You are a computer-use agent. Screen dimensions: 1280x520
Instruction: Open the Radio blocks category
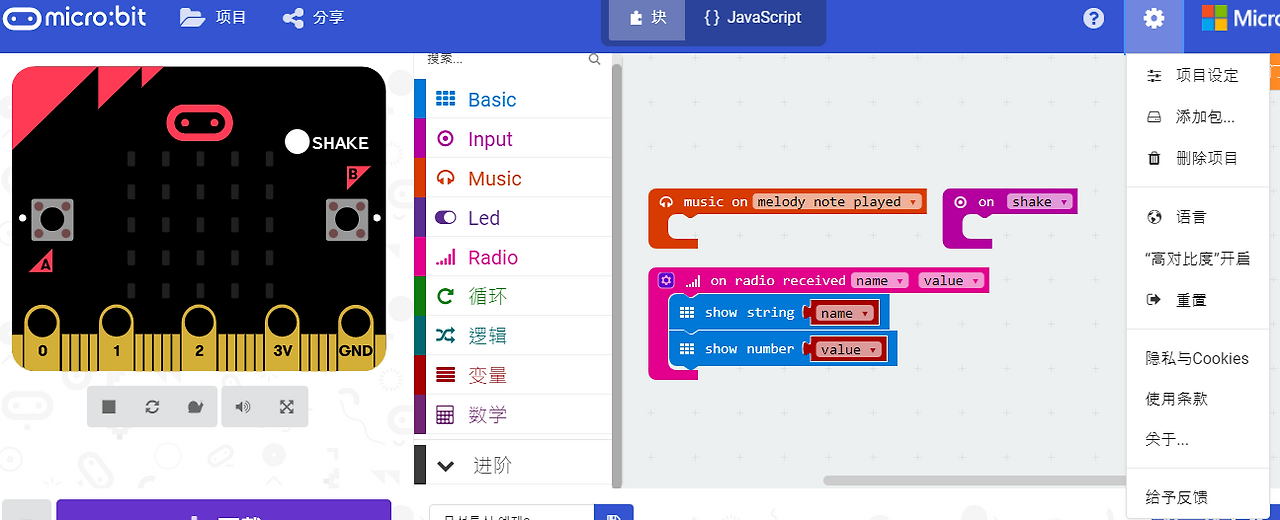click(512, 257)
